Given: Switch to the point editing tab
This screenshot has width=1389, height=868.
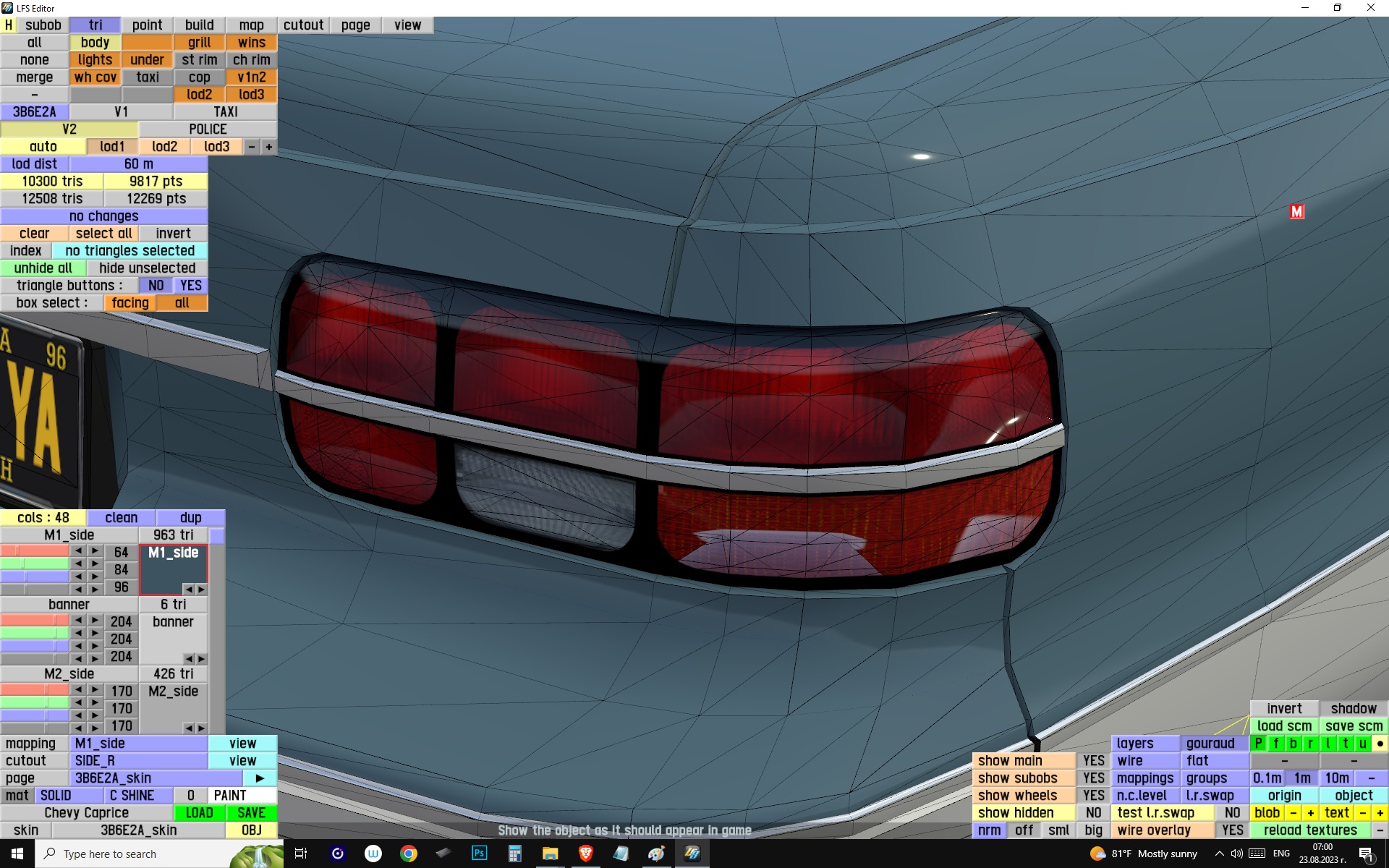Looking at the screenshot, I should [147, 25].
